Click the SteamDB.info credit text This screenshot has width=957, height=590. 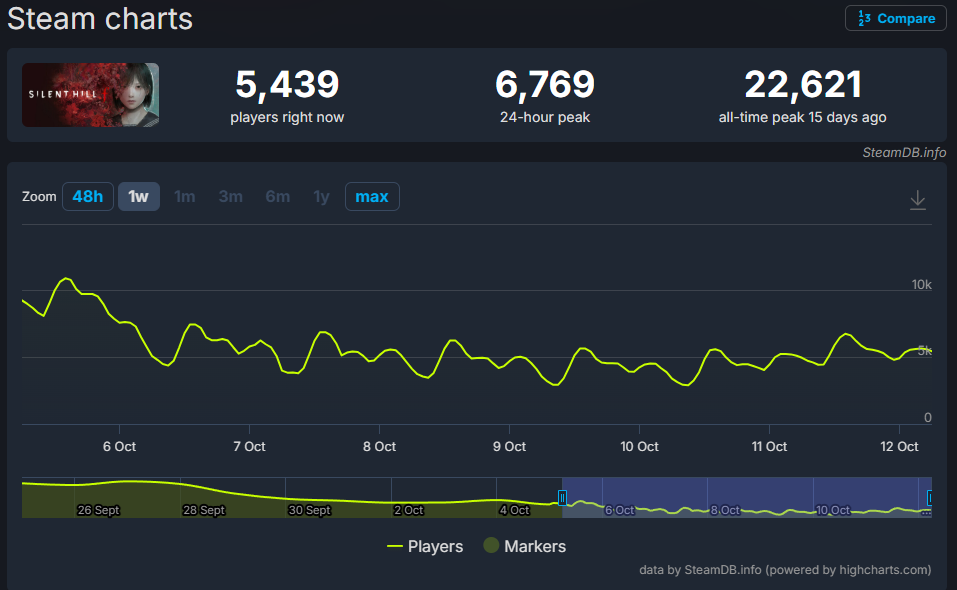click(x=904, y=153)
